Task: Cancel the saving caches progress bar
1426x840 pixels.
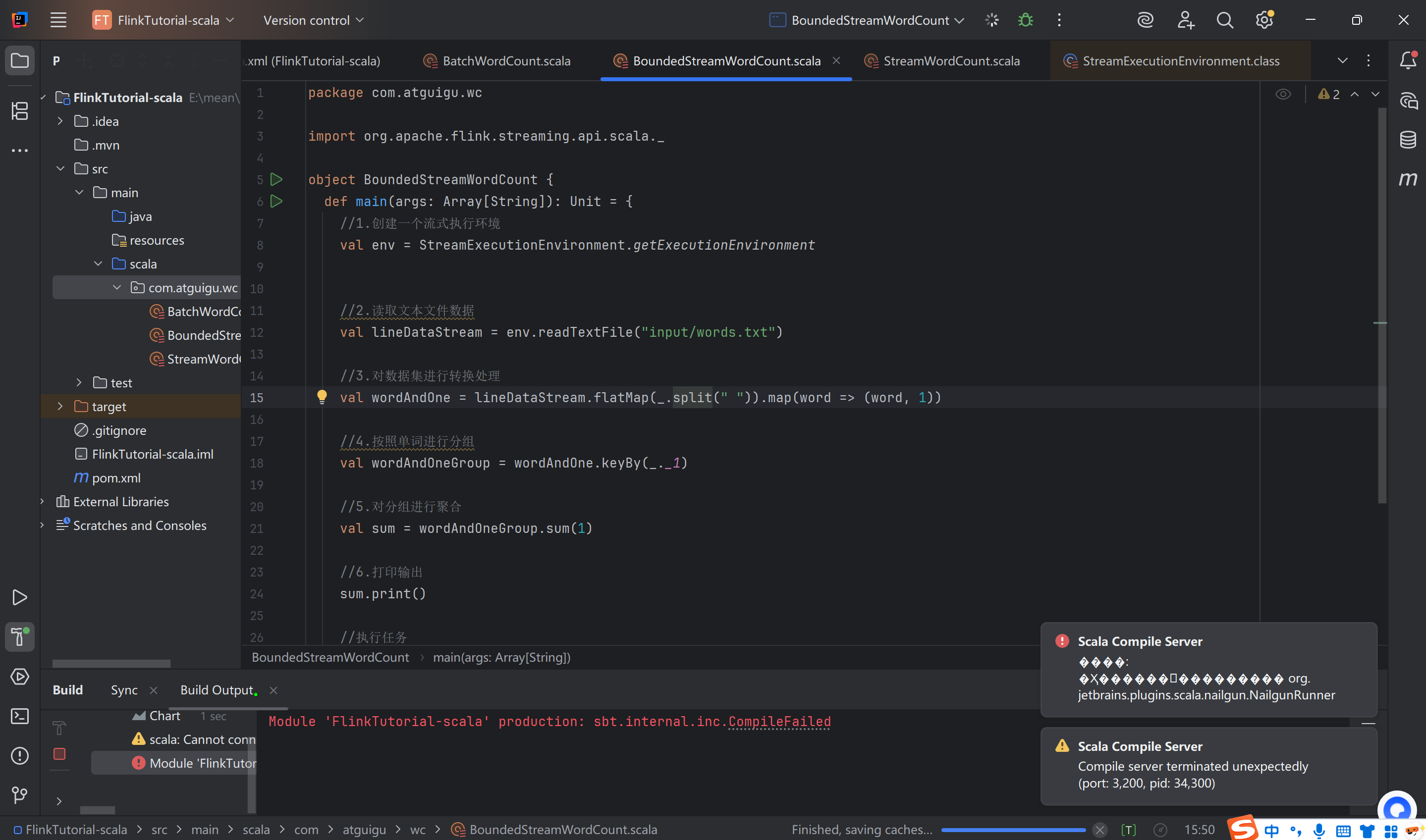Action: pos(1099,830)
